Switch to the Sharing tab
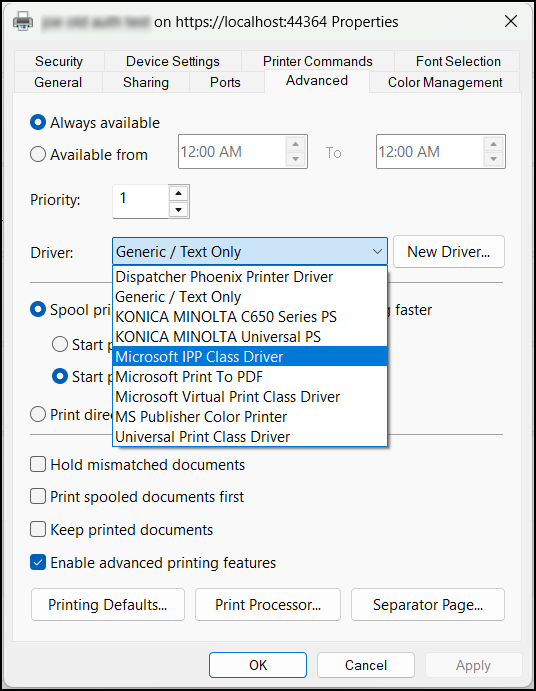 click(x=146, y=82)
